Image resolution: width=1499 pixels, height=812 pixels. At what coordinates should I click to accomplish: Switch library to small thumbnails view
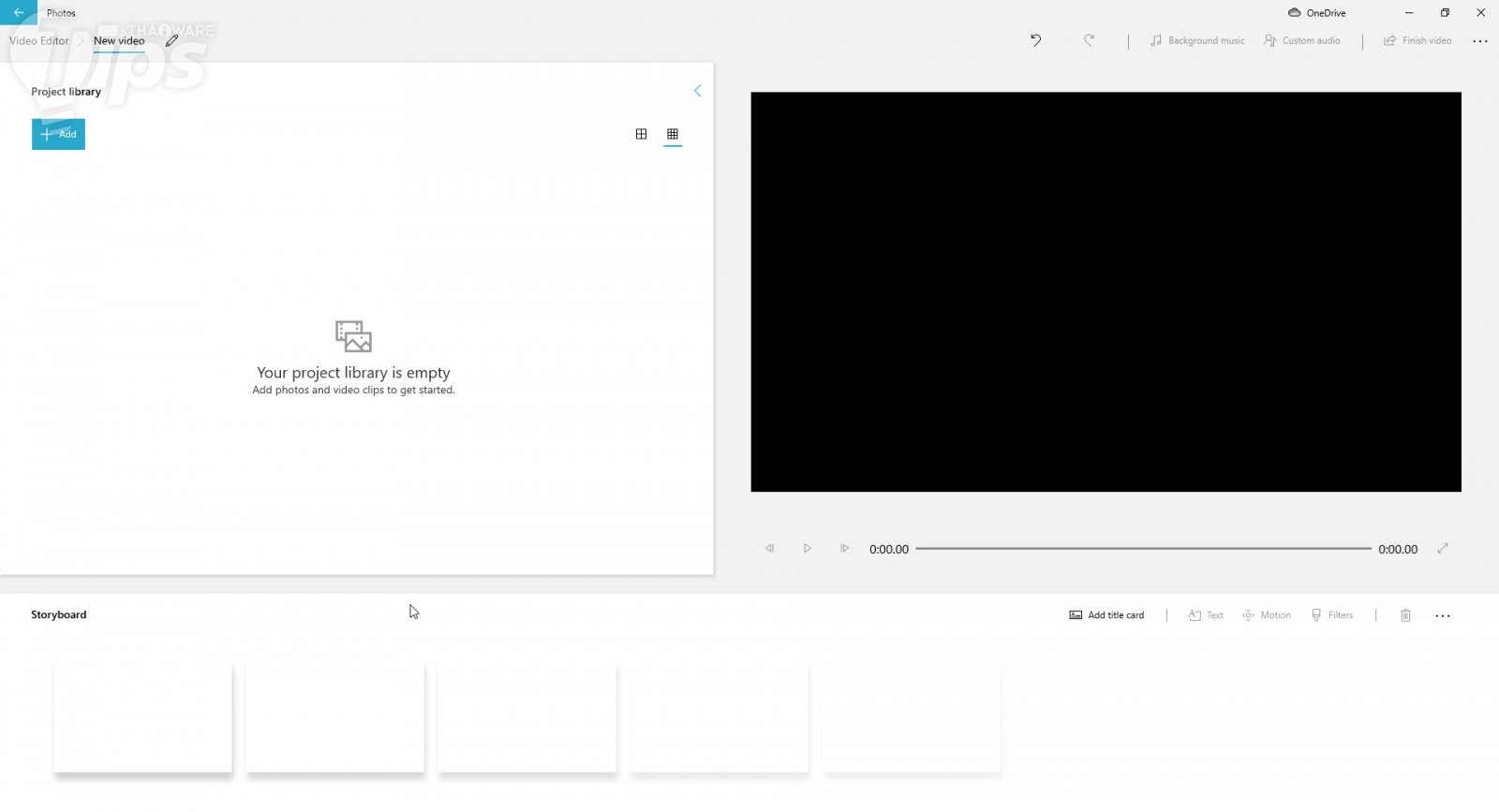coord(673,134)
